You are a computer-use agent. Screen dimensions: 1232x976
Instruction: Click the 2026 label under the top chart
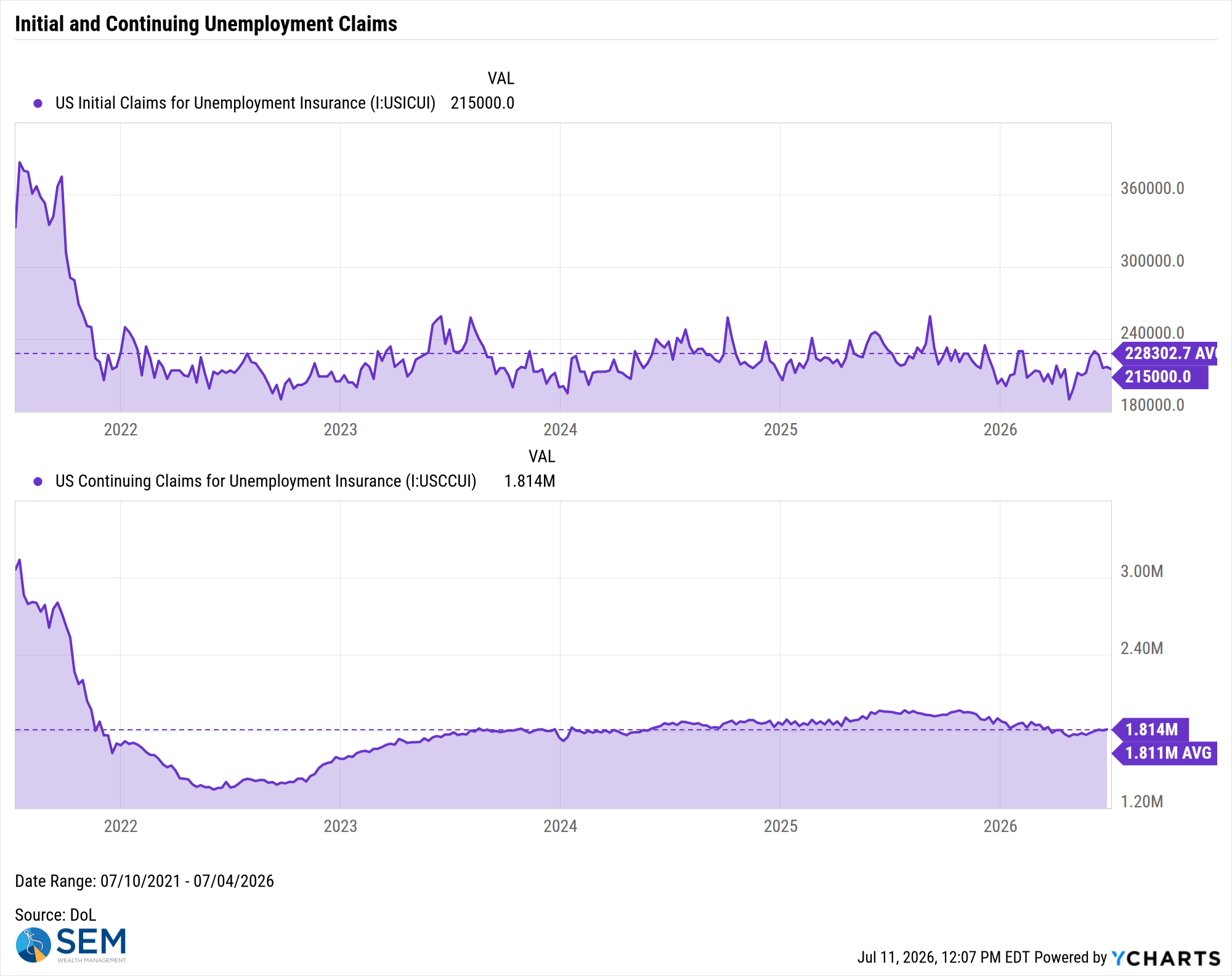click(x=1000, y=430)
